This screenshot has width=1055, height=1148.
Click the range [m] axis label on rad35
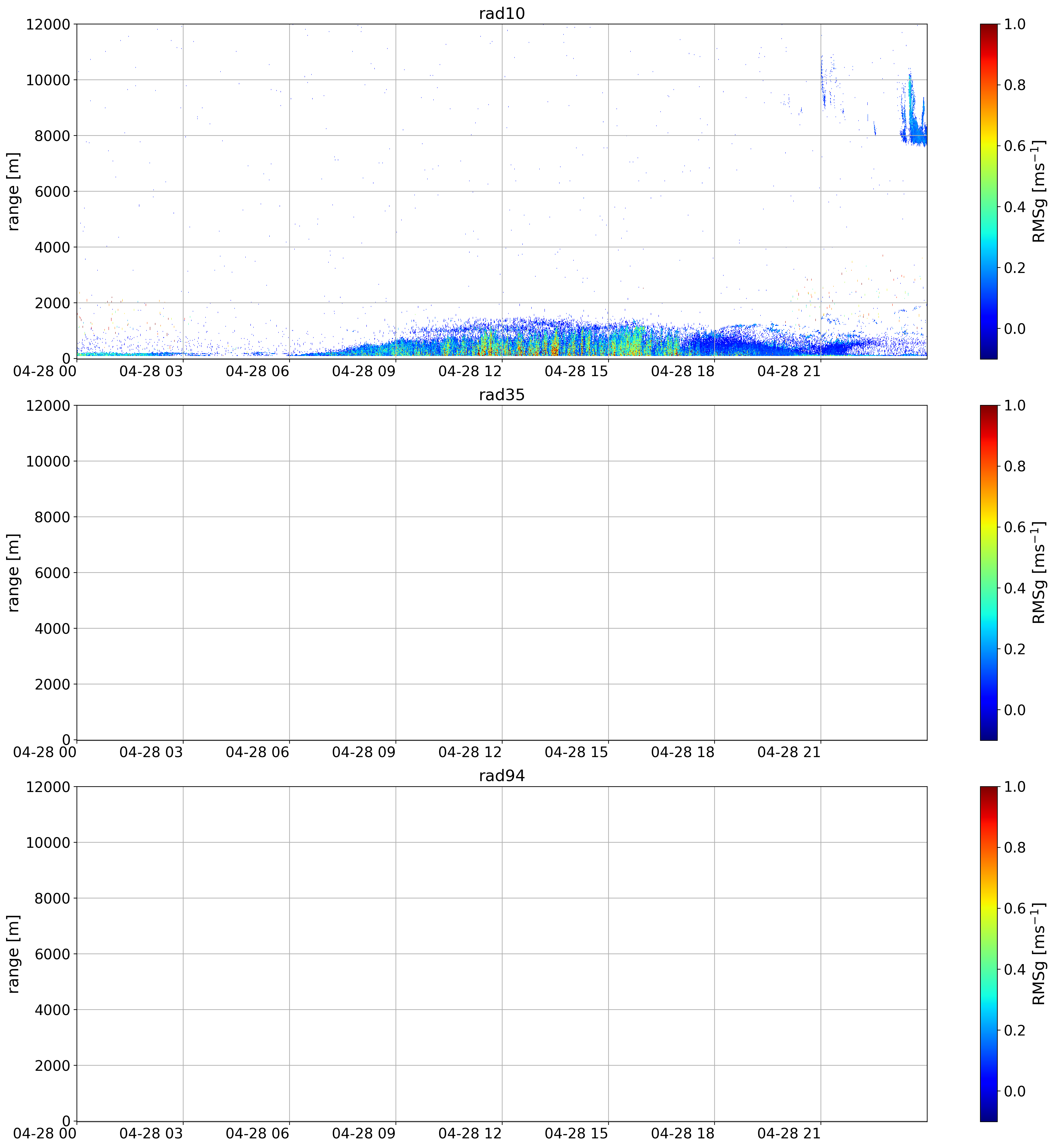click(x=13, y=573)
